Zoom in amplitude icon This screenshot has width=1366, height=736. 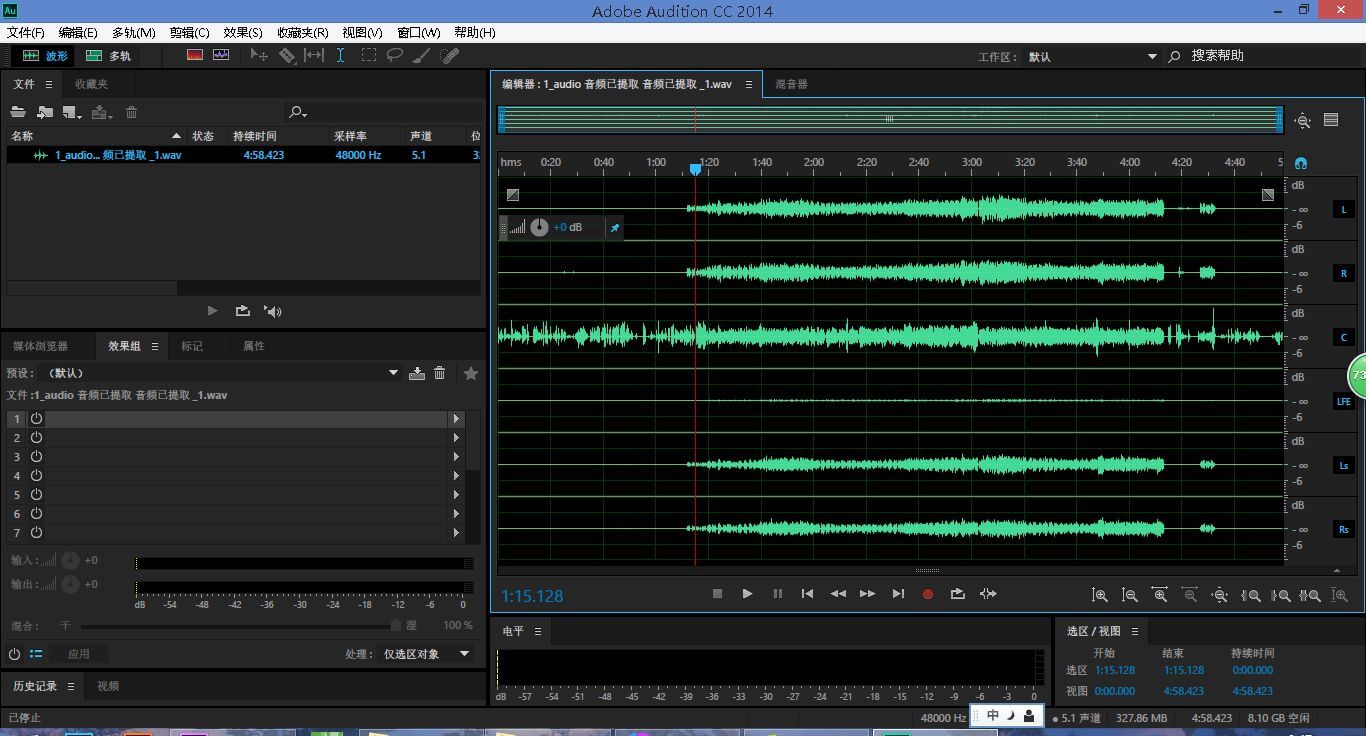(x=1100, y=595)
